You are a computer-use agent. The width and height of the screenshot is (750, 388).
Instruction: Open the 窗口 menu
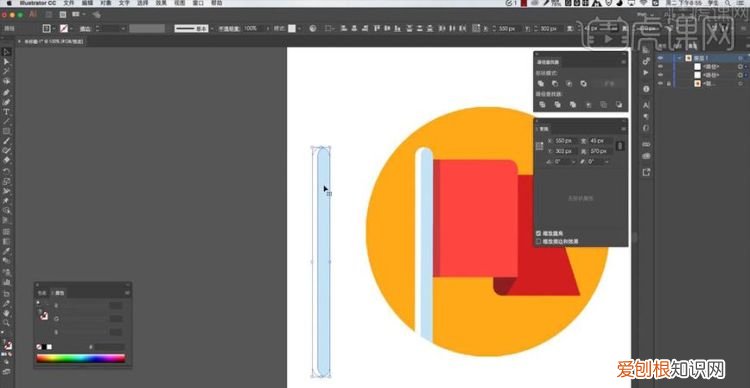click(x=198, y=3)
